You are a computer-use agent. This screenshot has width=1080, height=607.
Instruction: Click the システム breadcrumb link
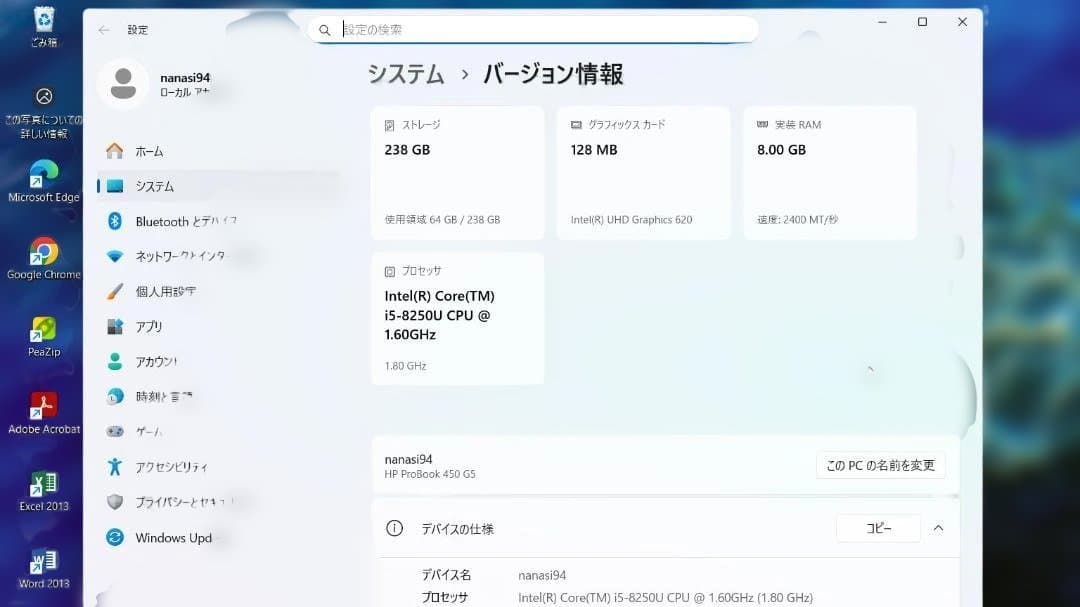pyautogui.click(x=406, y=73)
